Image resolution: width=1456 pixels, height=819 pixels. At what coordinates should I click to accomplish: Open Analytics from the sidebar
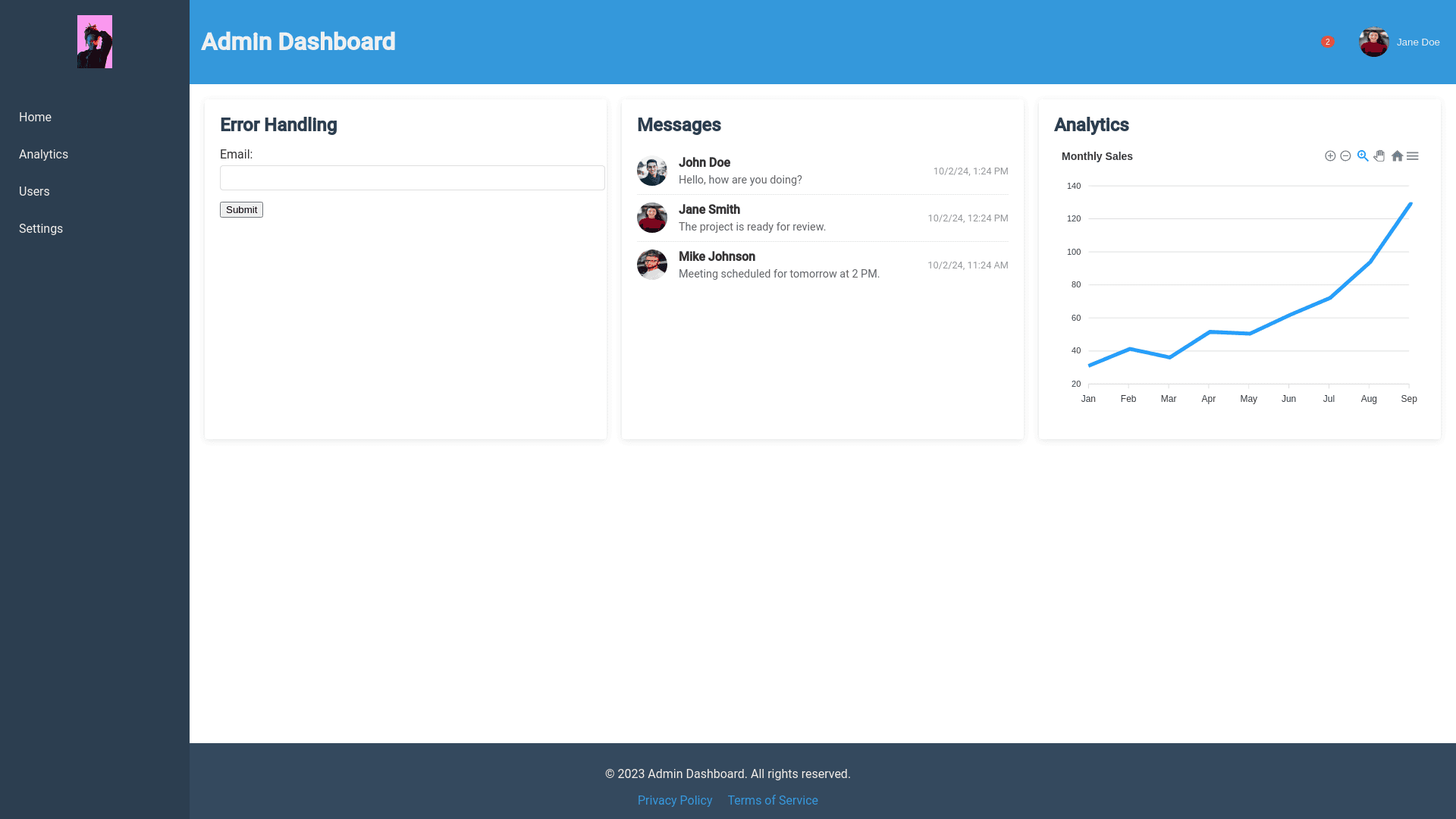43,155
